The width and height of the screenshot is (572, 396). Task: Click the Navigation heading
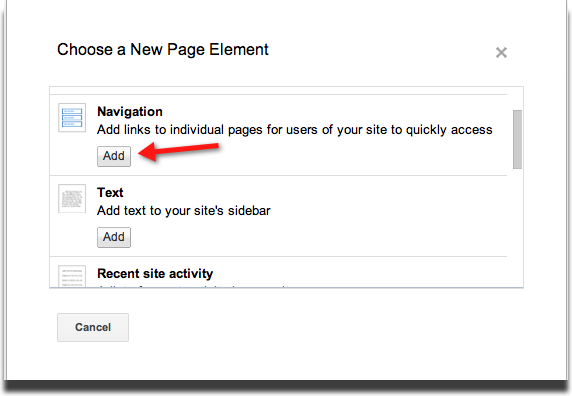(x=130, y=112)
